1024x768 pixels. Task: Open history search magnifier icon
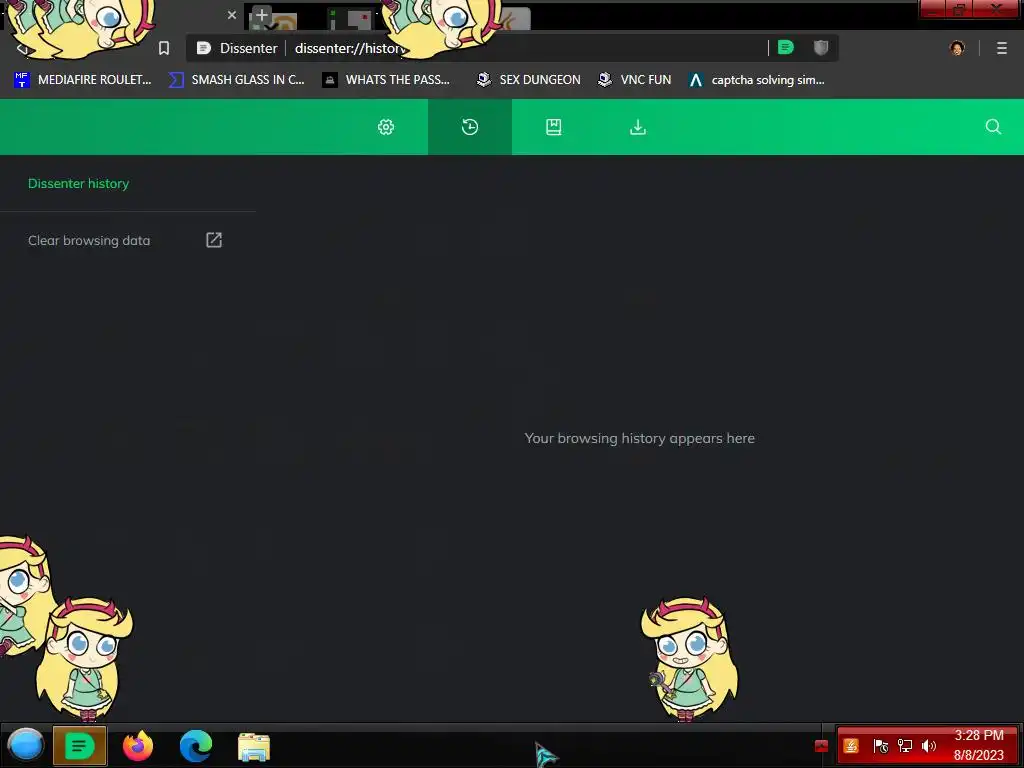click(993, 127)
